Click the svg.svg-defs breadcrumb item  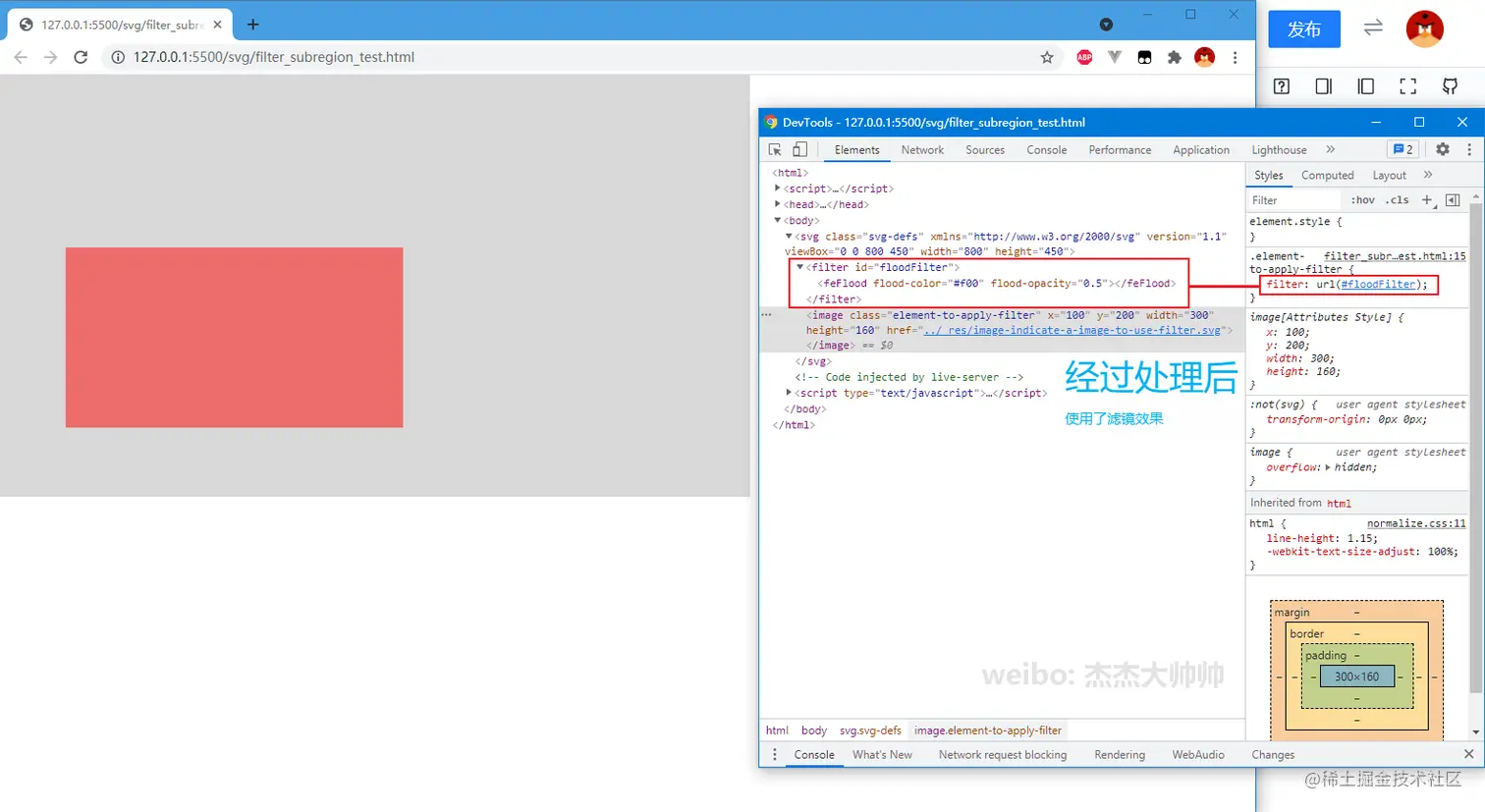(870, 731)
